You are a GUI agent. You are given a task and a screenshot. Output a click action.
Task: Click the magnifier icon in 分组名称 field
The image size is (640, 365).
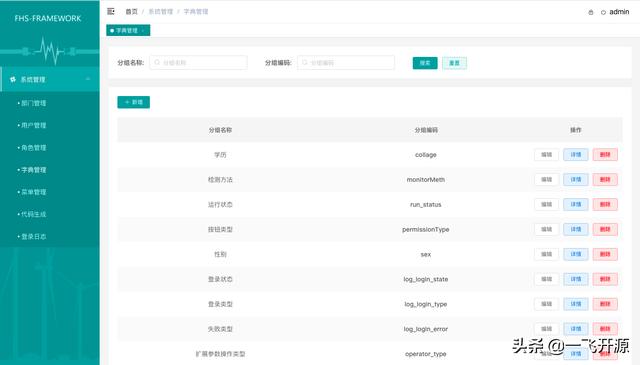(157, 62)
